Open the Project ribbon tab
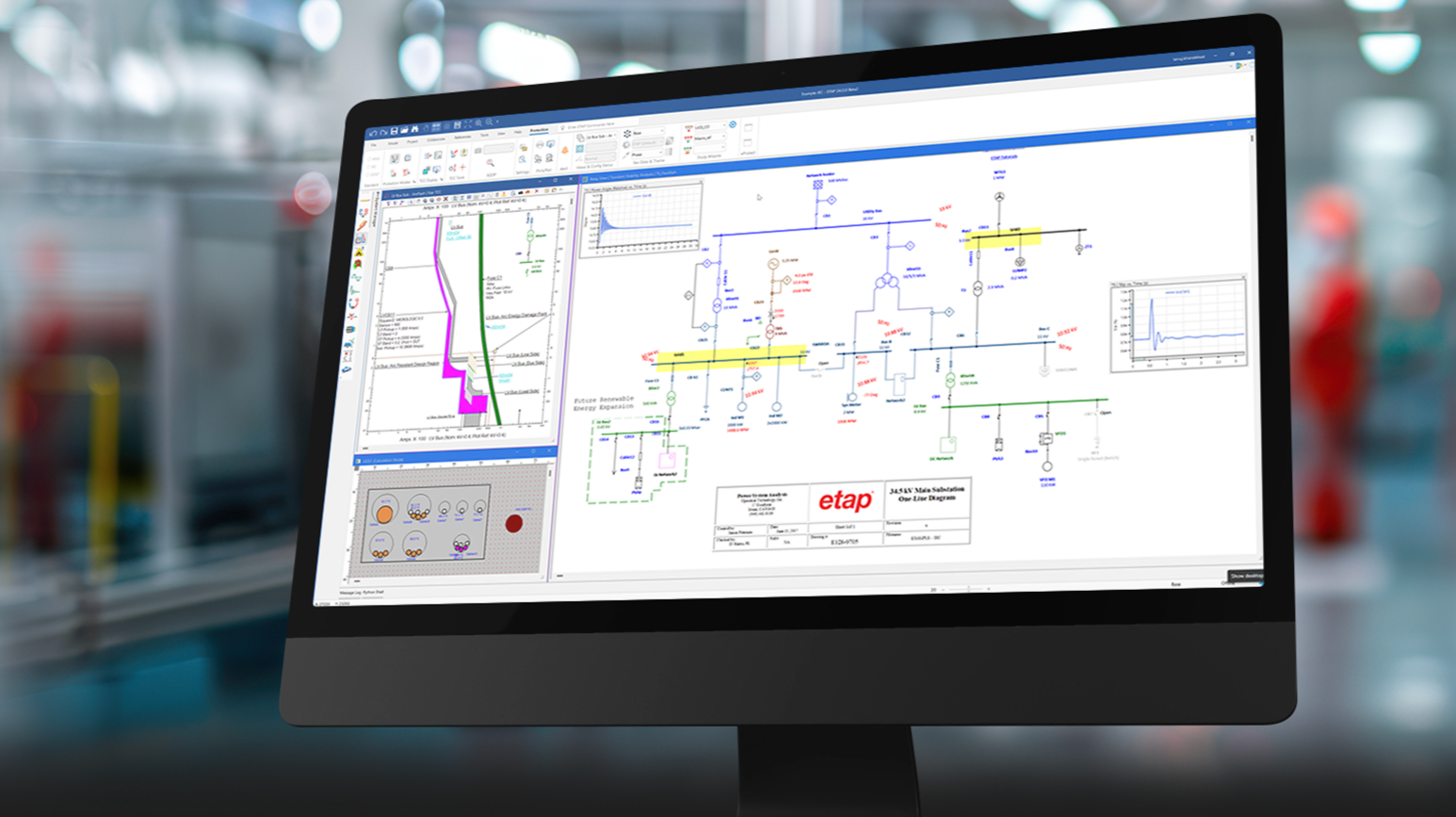 pos(413,141)
